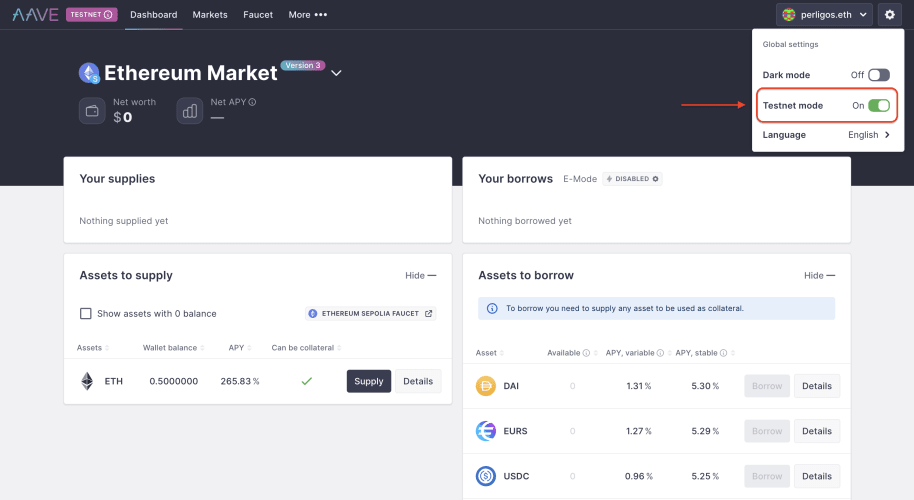The image size is (914, 500).
Task: Click the ETH wallet balance 0.5000000
Action: [174, 381]
